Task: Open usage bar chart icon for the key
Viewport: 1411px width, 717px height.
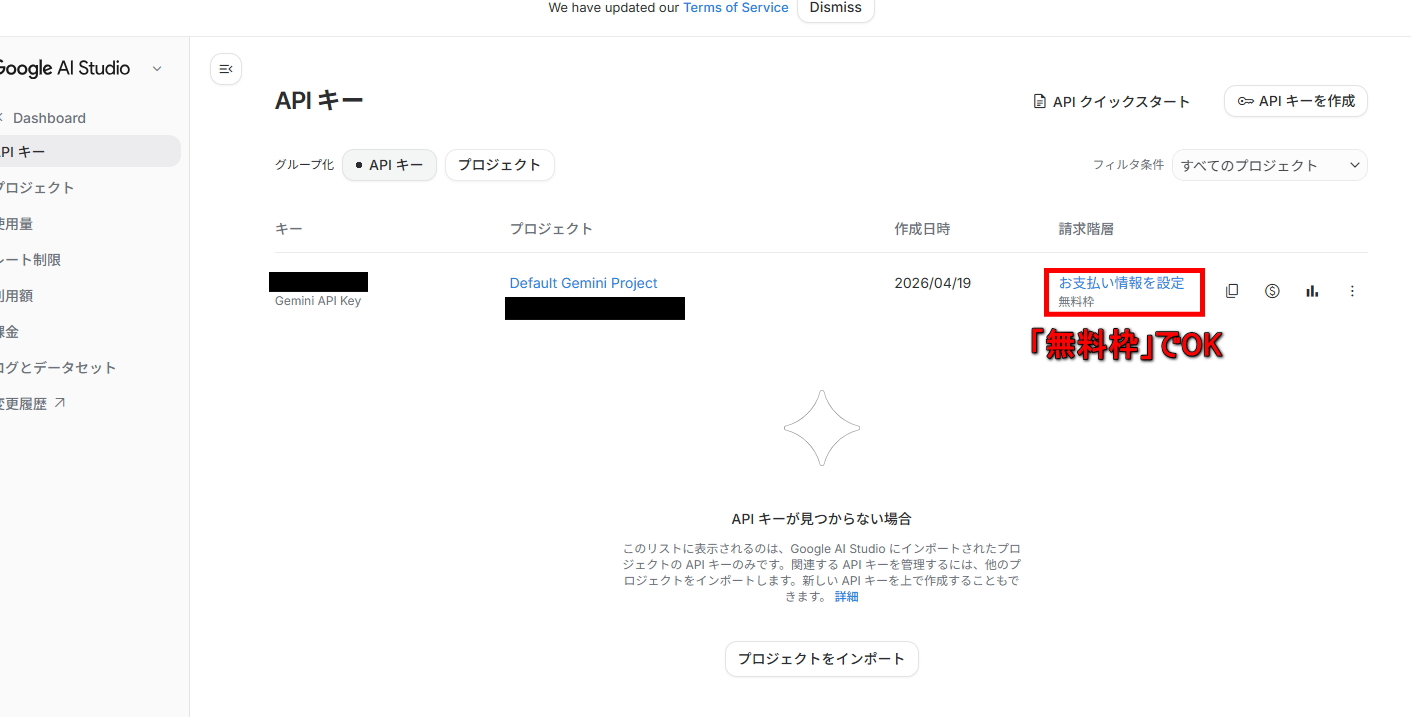Action: click(1312, 291)
